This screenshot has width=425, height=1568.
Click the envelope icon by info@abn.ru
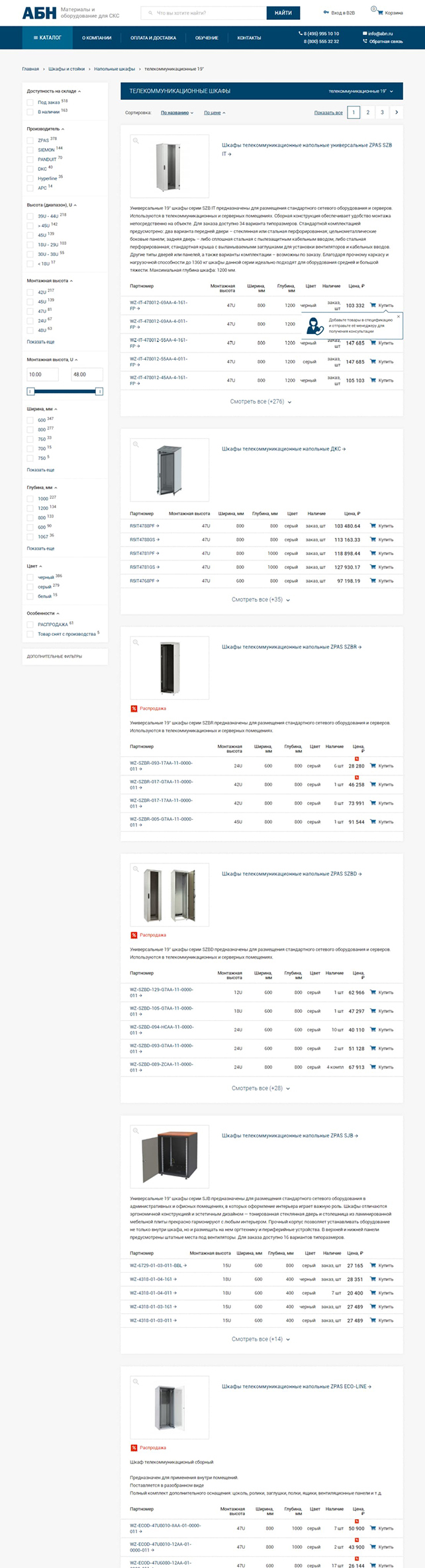[x=365, y=33]
